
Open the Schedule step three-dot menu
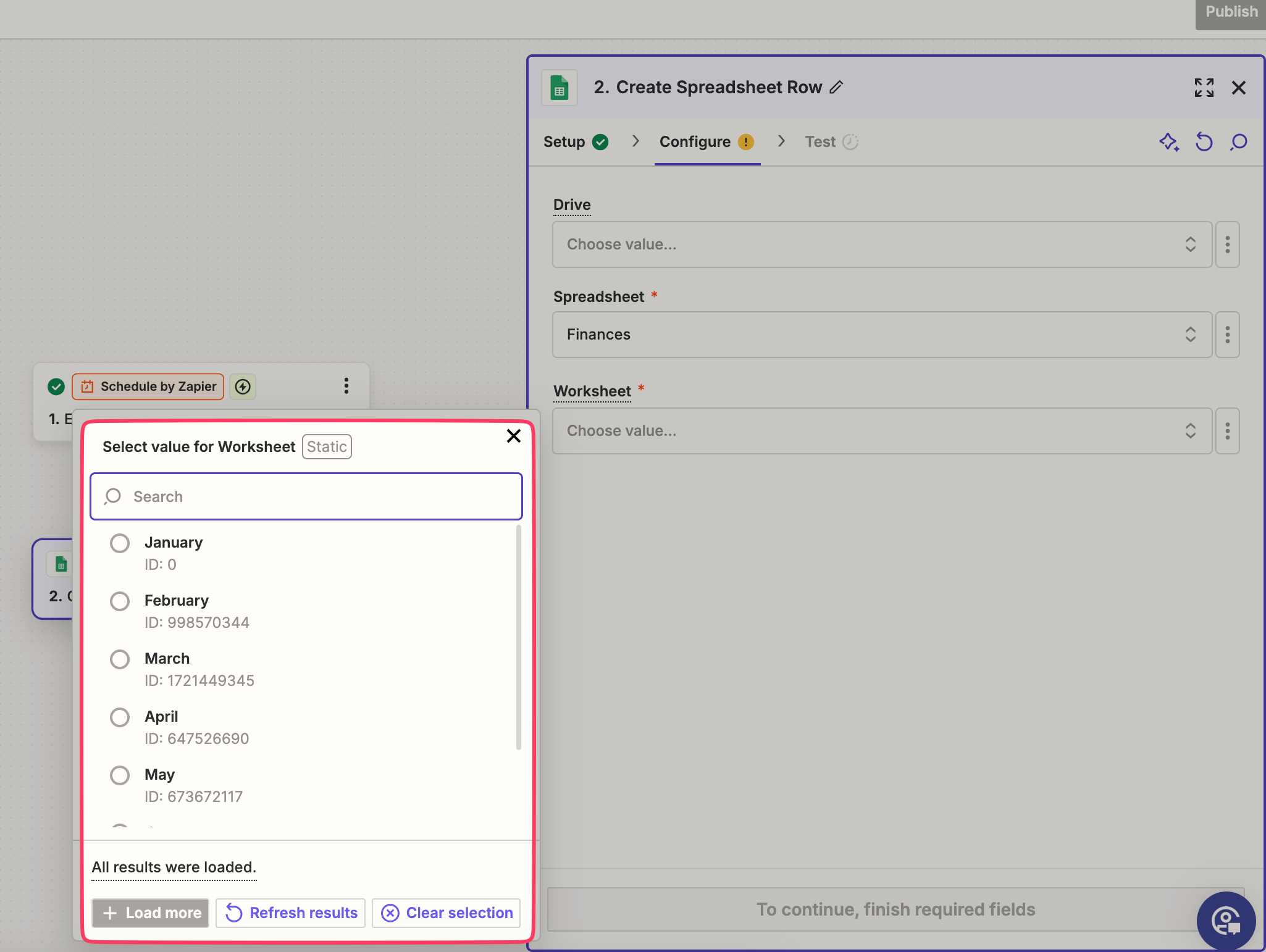coord(346,386)
